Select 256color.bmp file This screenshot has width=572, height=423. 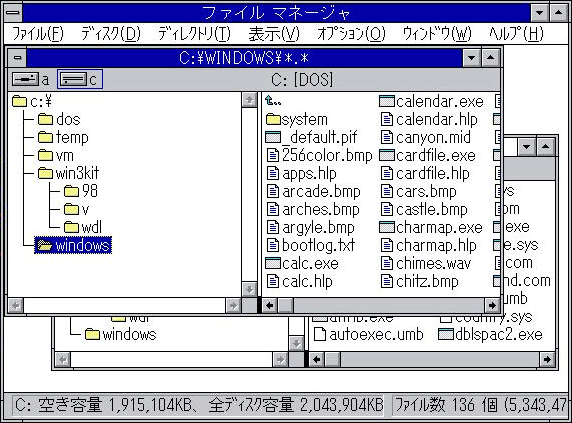coord(319,155)
